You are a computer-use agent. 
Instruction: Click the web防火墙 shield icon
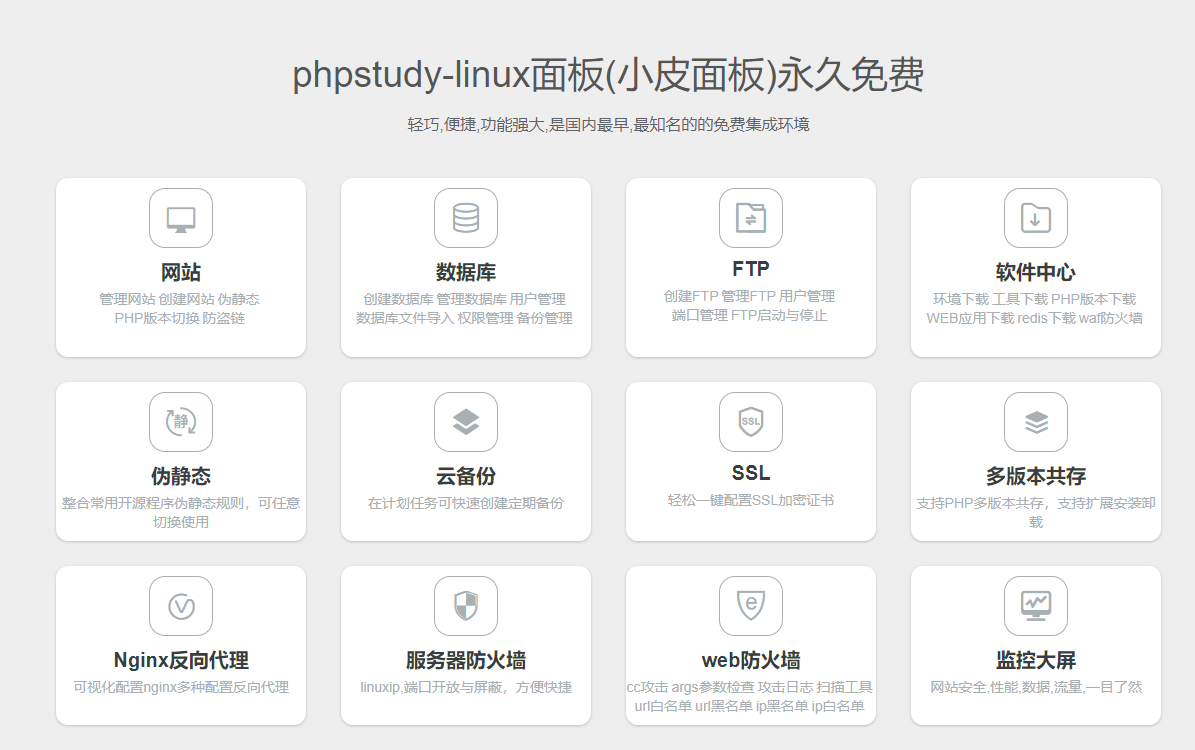[x=751, y=606]
